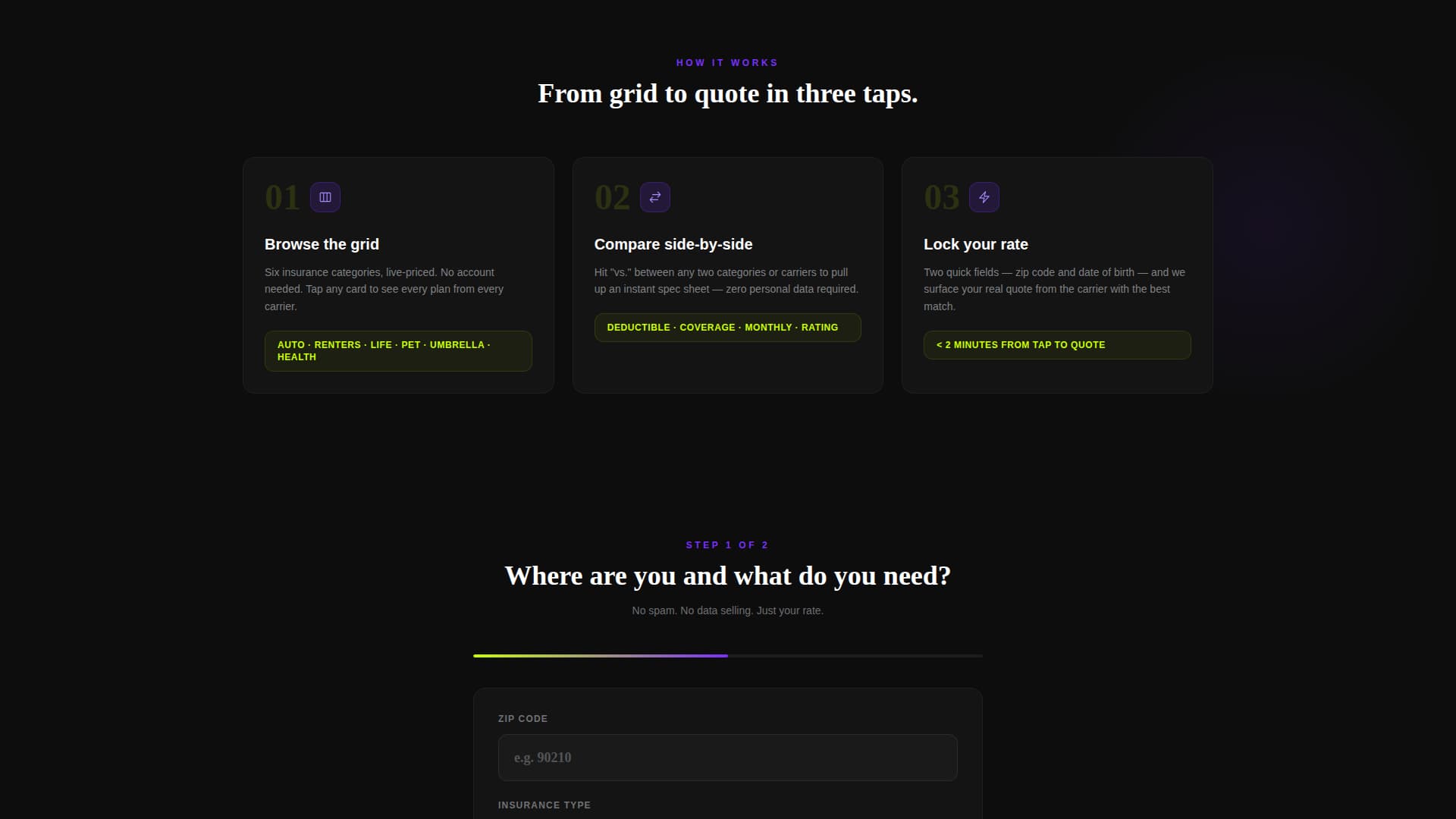
Task: Click the 'AUTO · RENTERS · LIFE' category chip
Action: click(397, 350)
